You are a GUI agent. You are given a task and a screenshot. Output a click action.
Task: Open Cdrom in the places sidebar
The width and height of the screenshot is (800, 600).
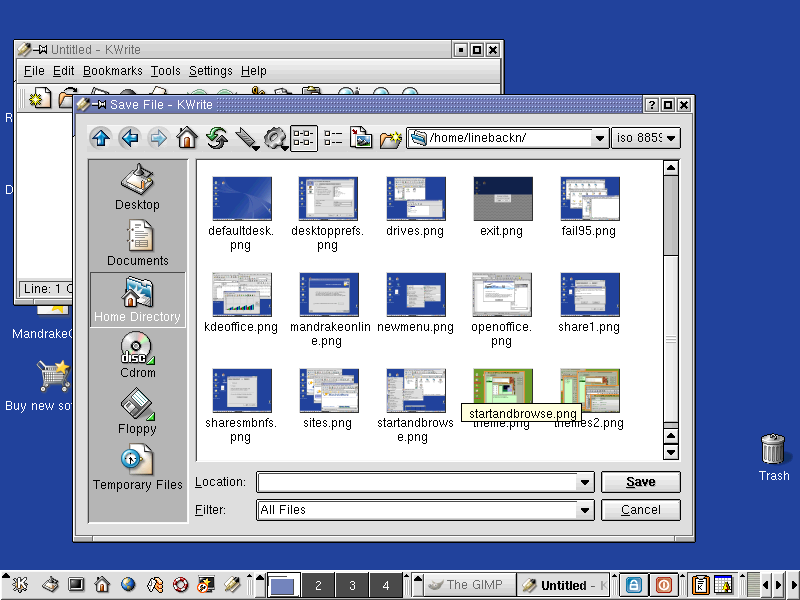[137, 355]
